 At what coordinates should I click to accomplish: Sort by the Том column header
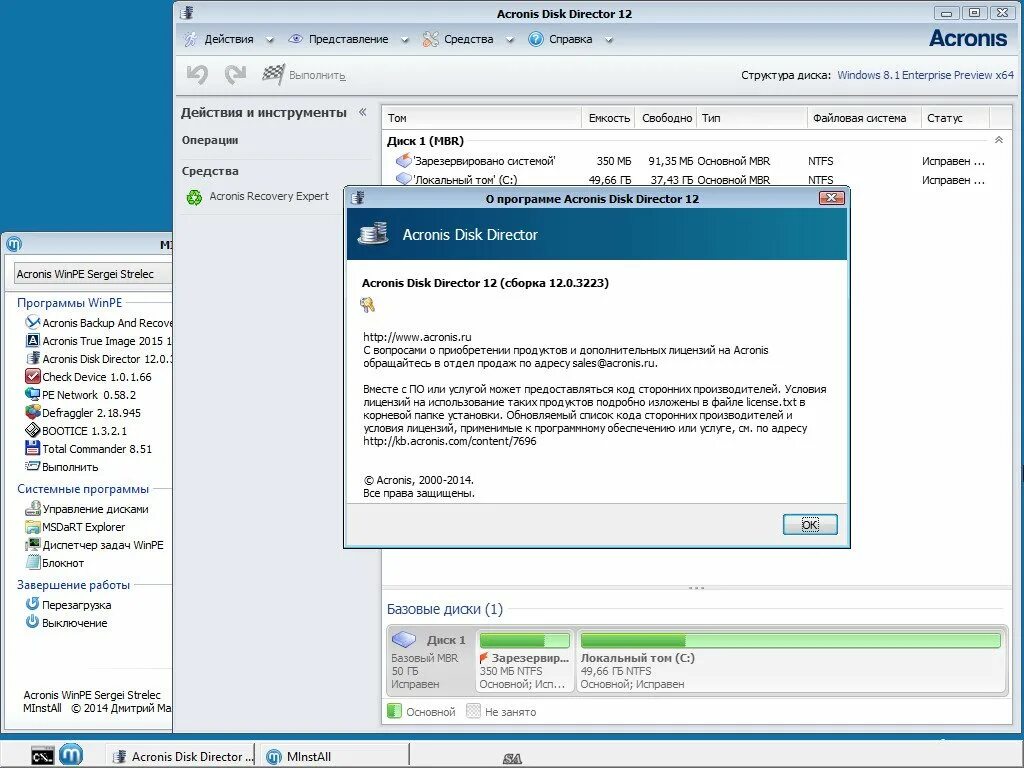coord(481,118)
